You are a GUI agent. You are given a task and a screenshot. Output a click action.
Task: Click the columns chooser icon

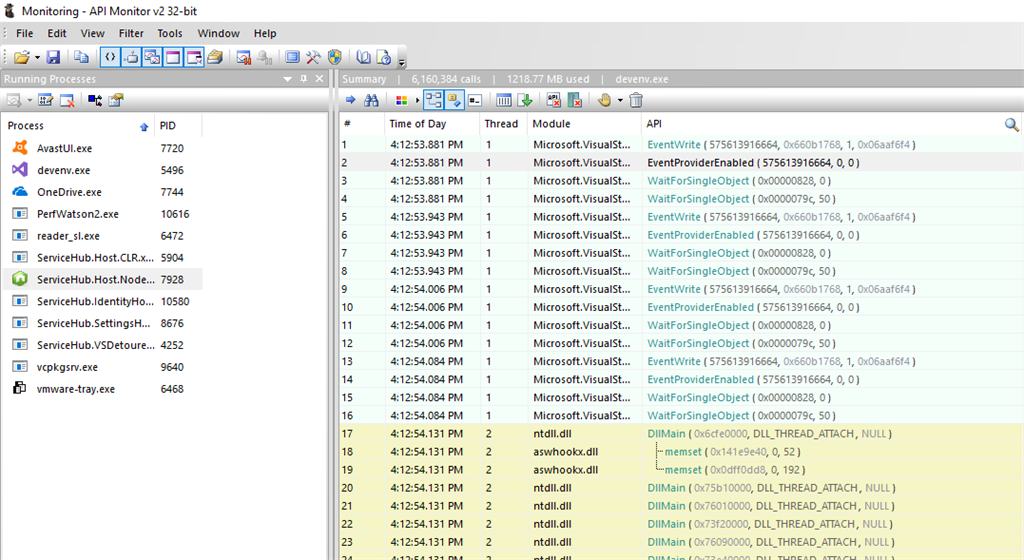point(504,101)
